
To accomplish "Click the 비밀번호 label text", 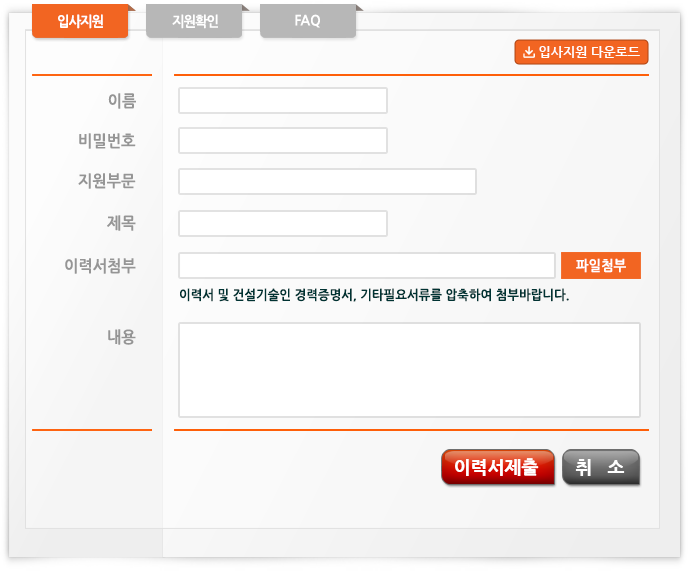I will pos(107,141).
